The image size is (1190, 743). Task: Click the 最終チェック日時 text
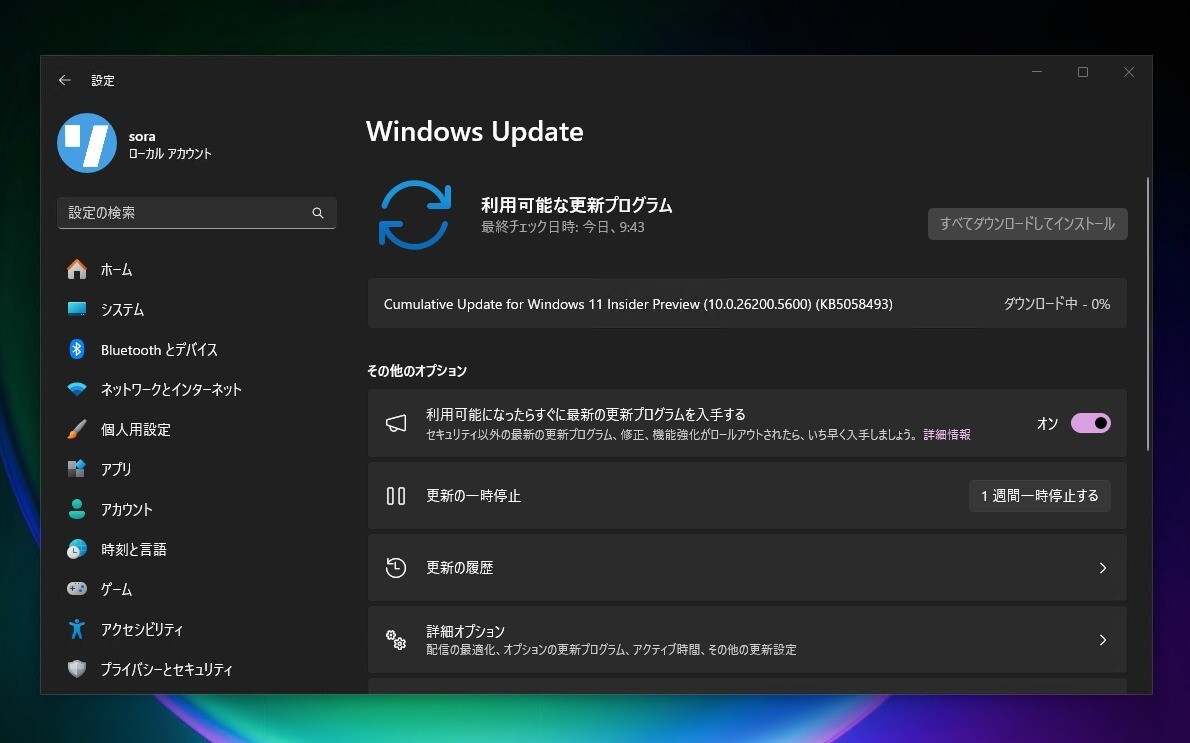point(562,227)
